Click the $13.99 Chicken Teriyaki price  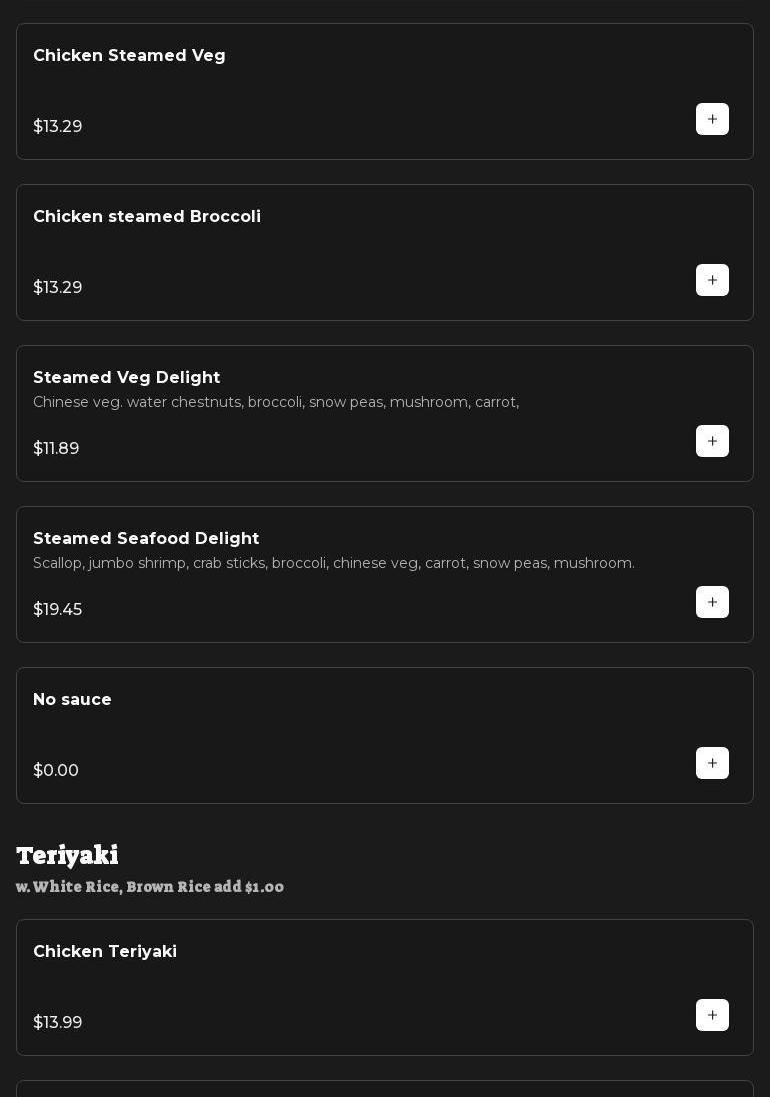(x=58, y=1023)
